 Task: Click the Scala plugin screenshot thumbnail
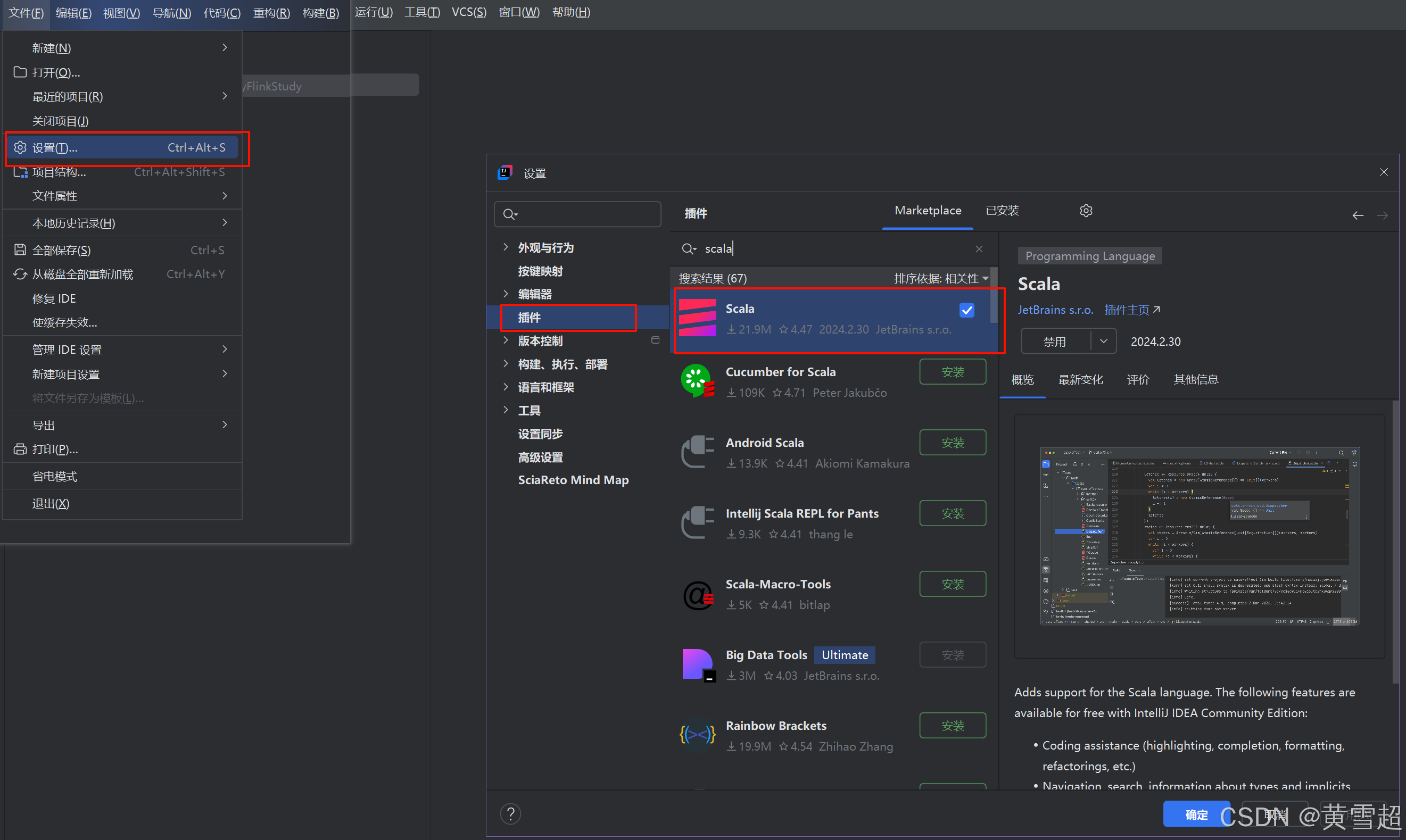coord(1199,536)
